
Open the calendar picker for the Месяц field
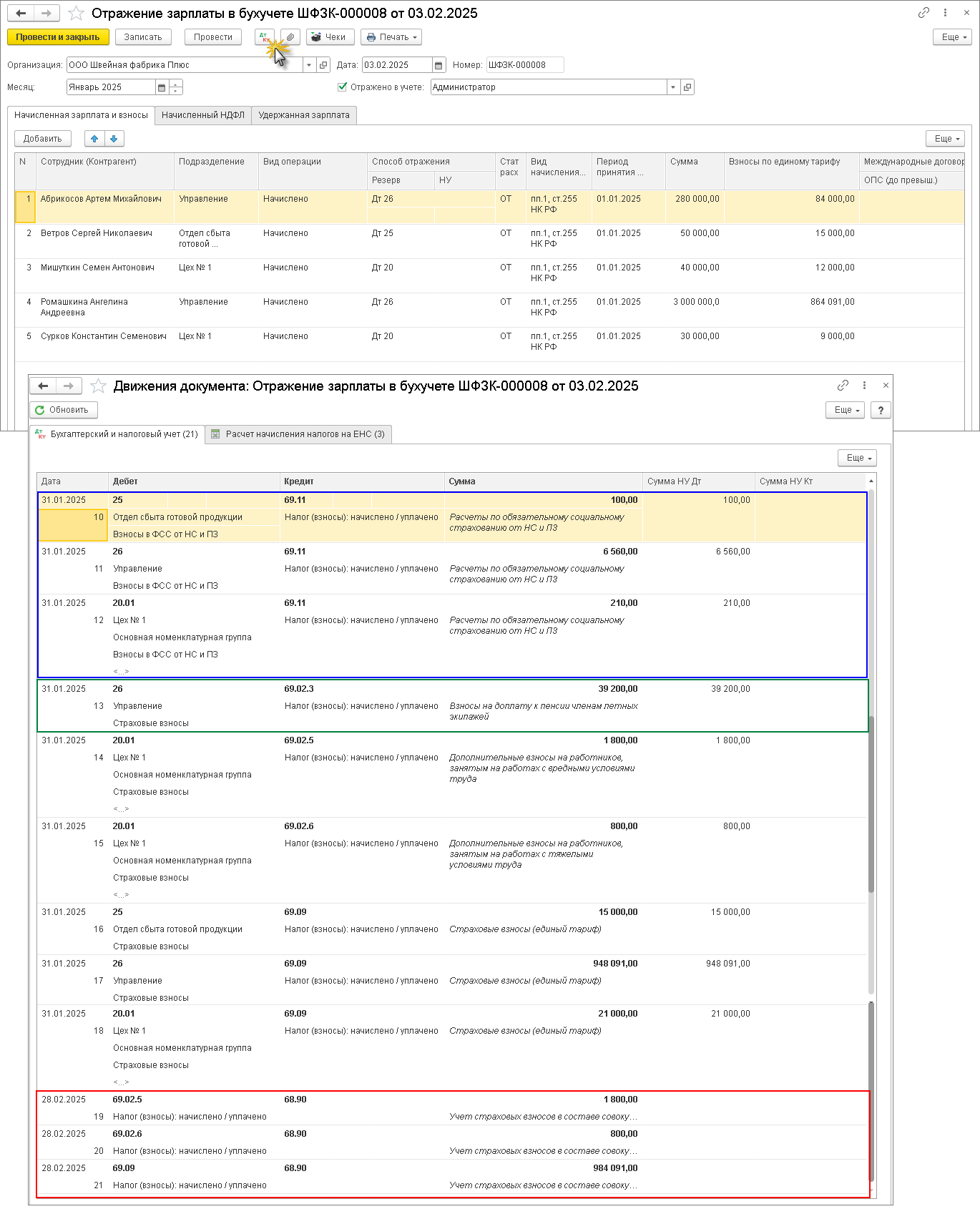162,87
